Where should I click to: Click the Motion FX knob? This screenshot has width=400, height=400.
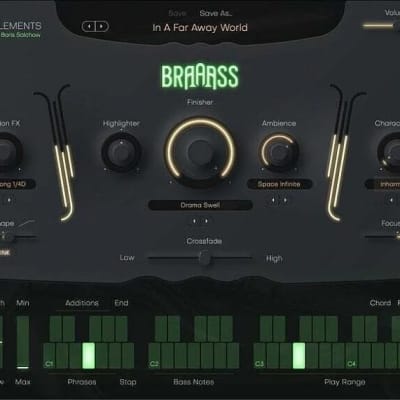pyautogui.click(x=6, y=152)
